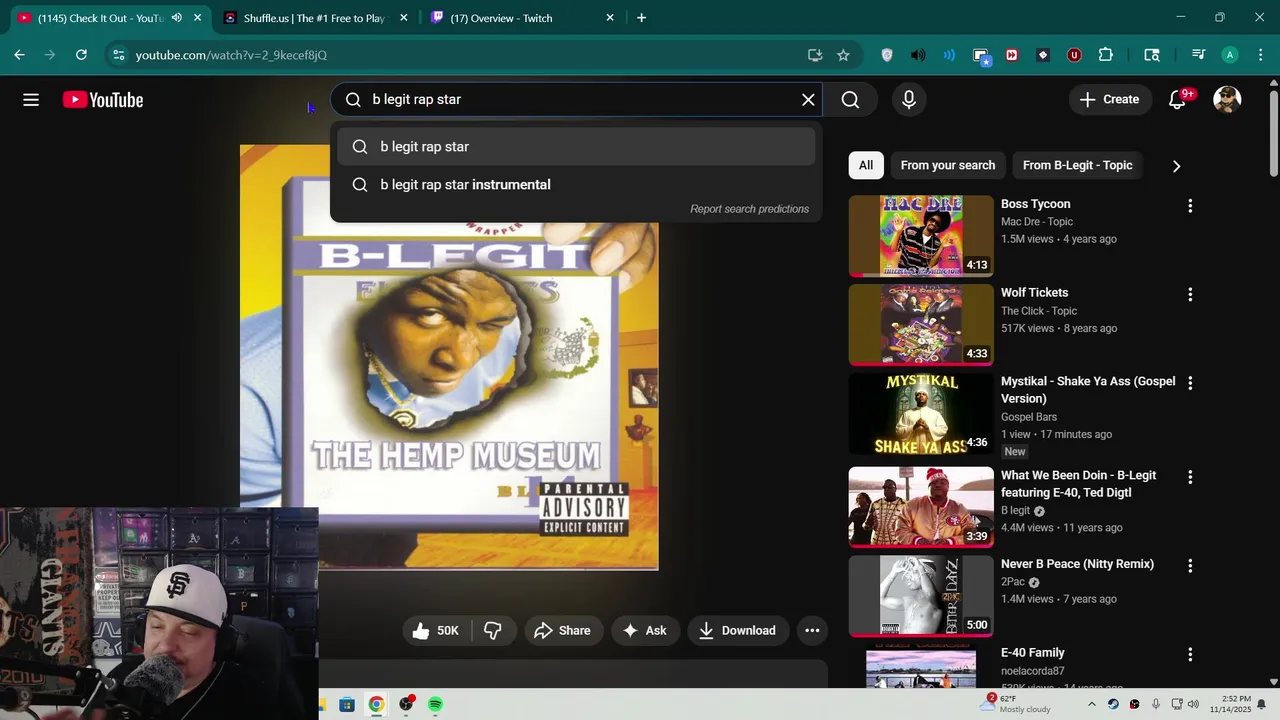This screenshot has width=1280, height=720.
Task: Open the Ask AI button
Action: coord(644,630)
